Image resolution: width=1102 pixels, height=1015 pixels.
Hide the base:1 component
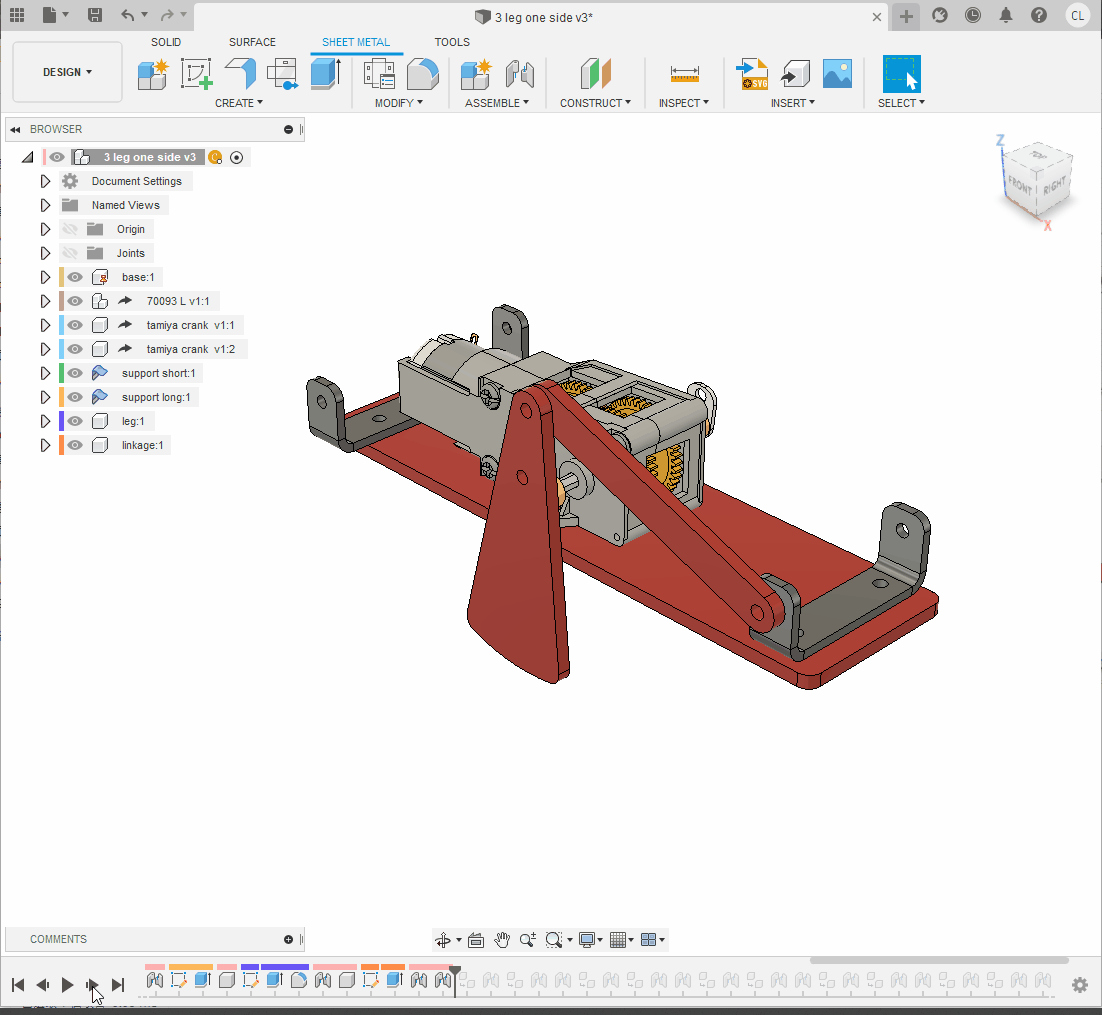click(75, 277)
